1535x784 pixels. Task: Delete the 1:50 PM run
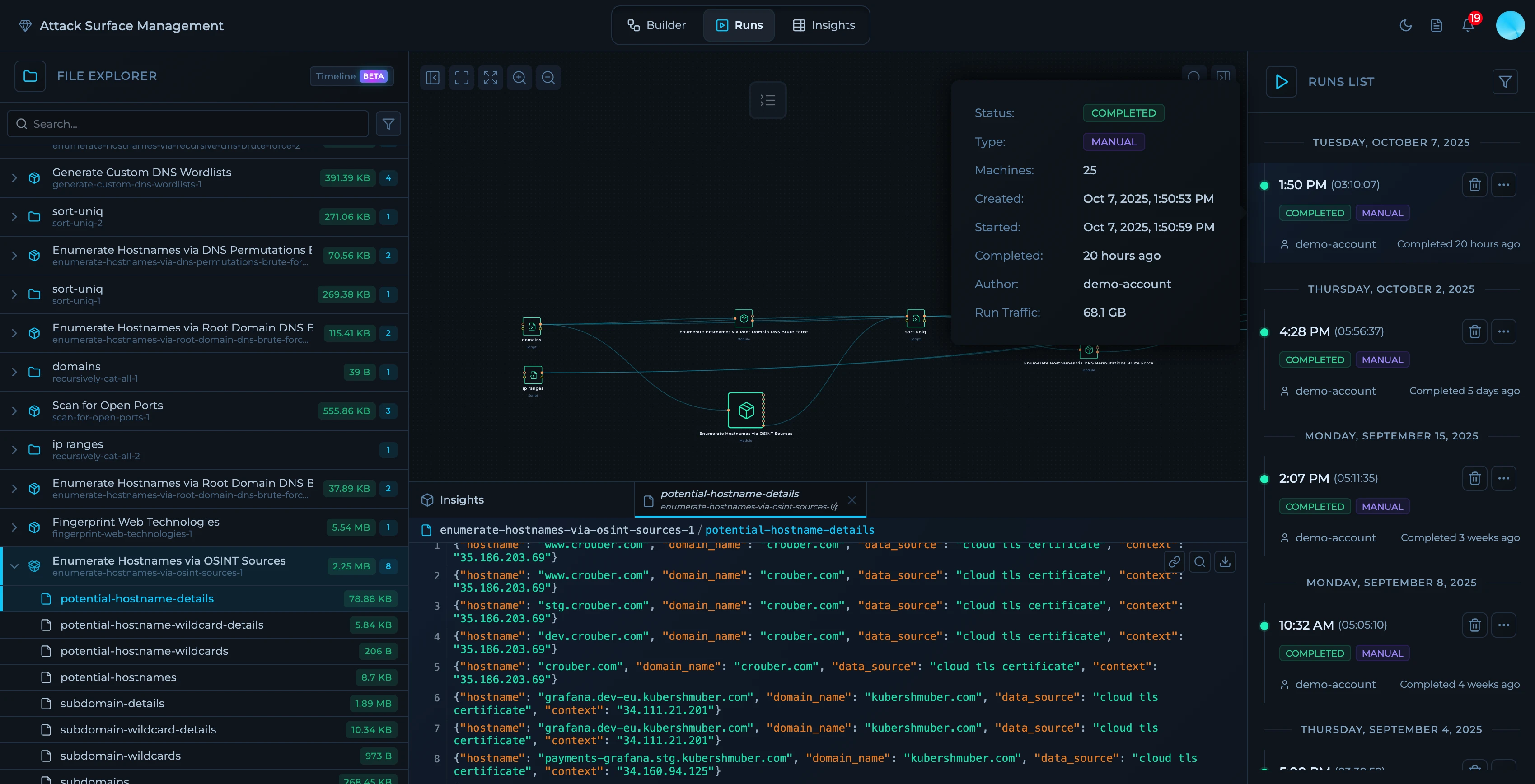(1474, 185)
